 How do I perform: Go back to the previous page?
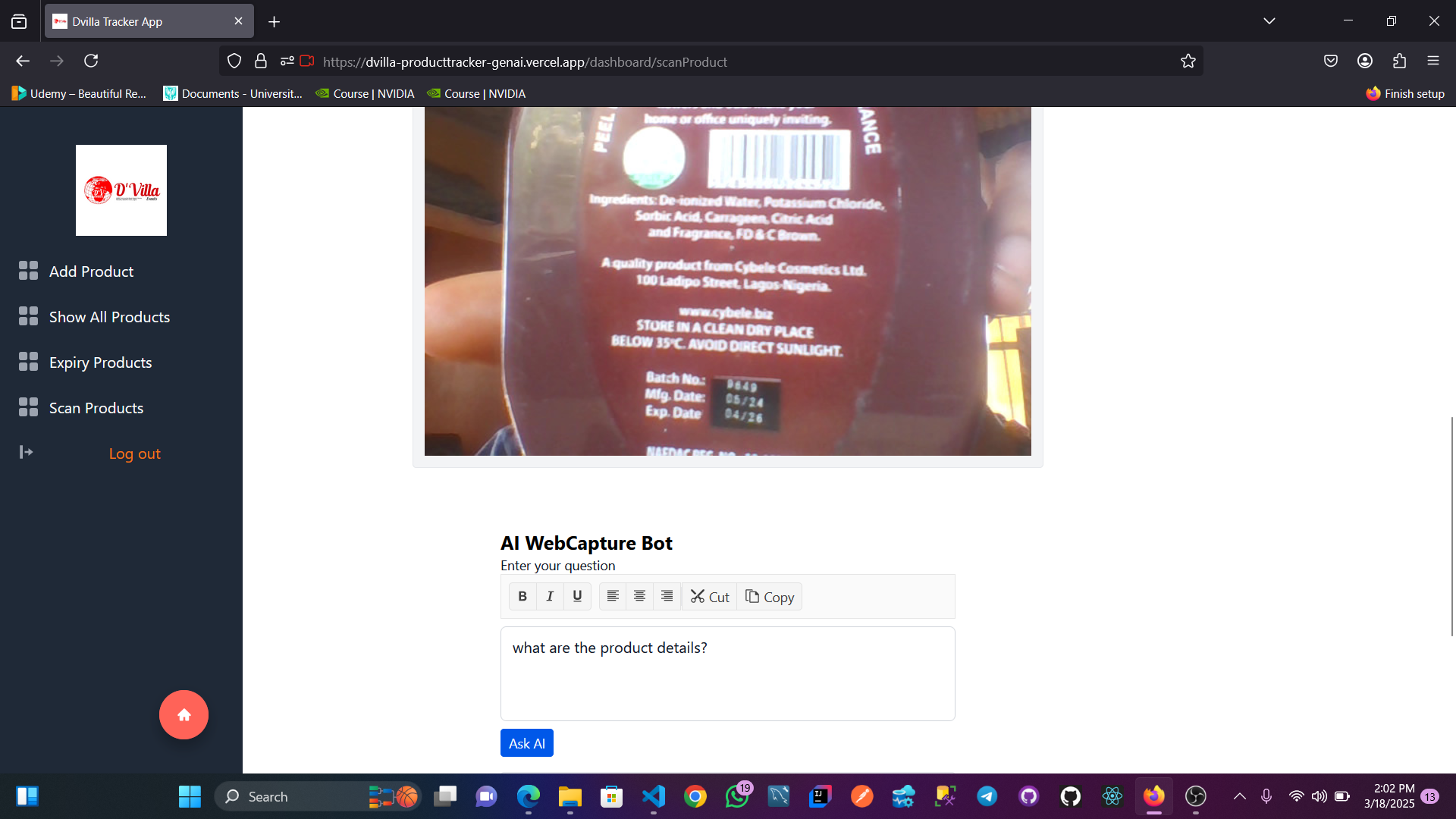23,61
